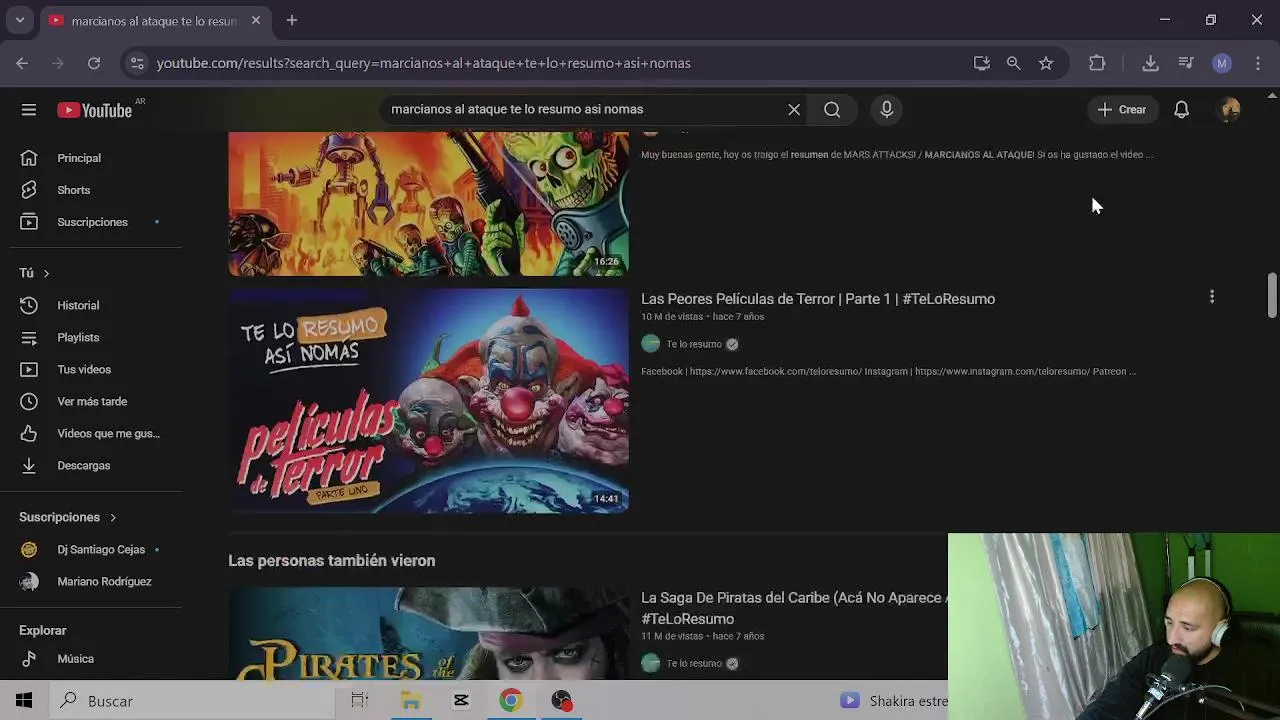Click the Historial clock icon
1280x720 pixels.
point(29,305)
